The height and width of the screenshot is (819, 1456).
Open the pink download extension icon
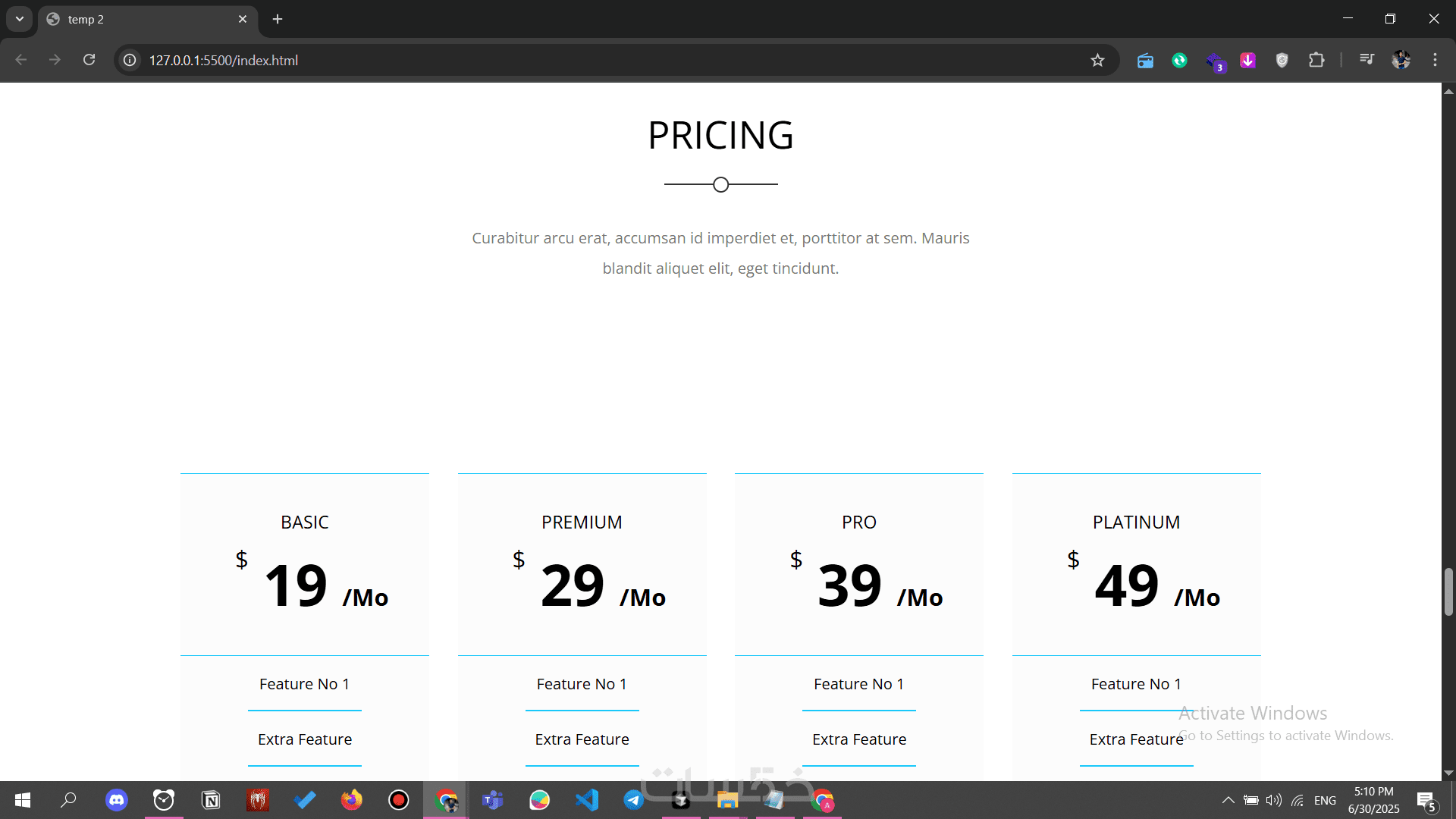pyautogui.click(x=1247, y=60)
